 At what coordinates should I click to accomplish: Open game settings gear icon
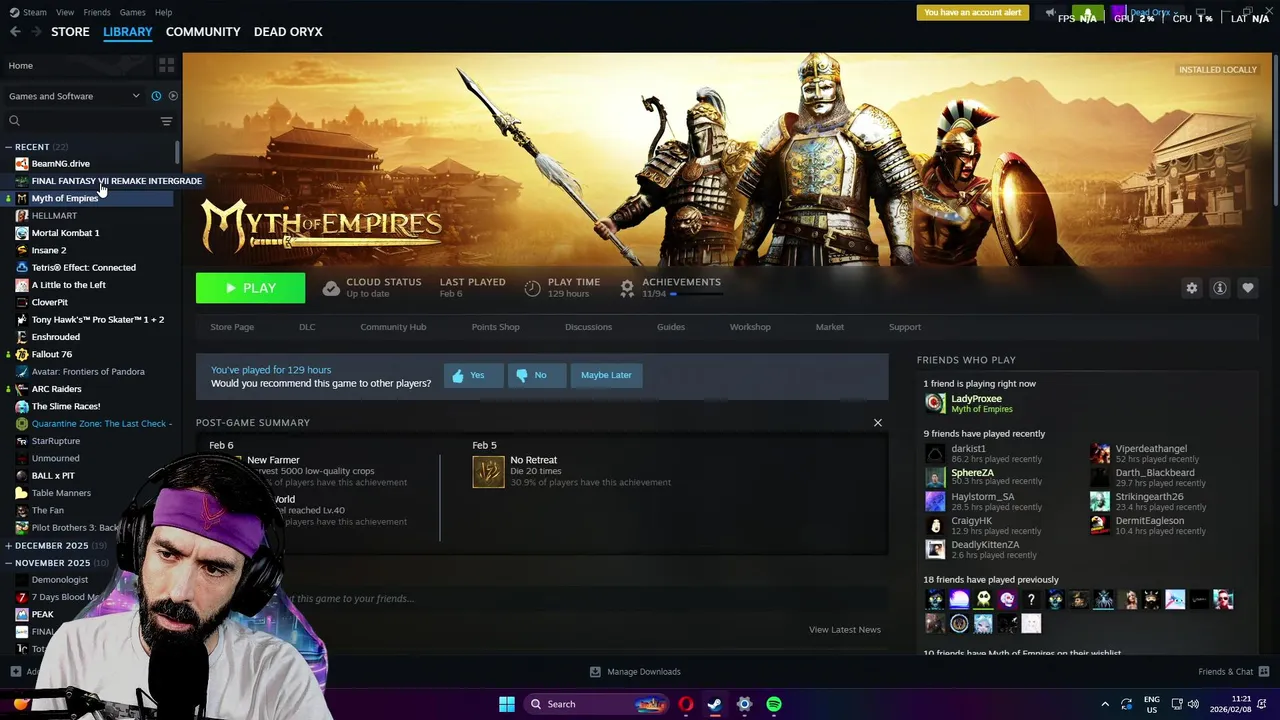coord(1191,288)
